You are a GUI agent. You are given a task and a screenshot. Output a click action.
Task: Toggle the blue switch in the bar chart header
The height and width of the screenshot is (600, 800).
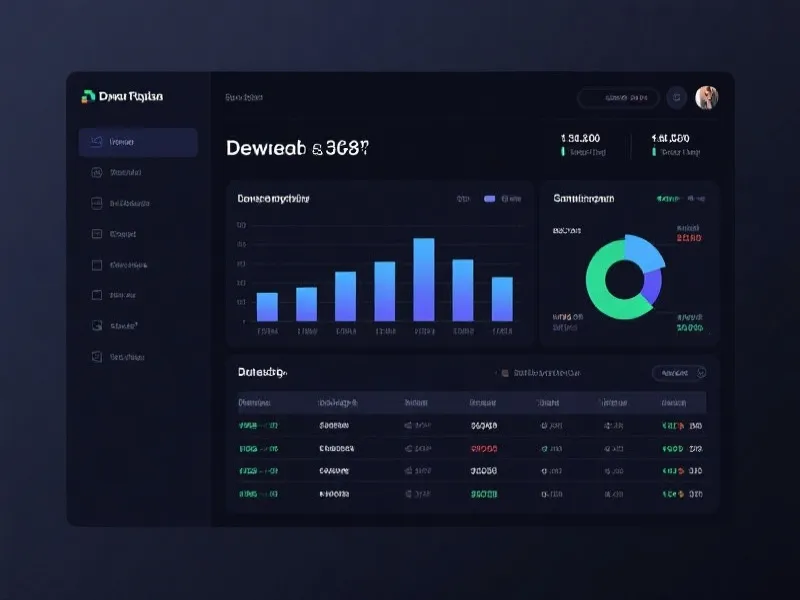point(489,199)
